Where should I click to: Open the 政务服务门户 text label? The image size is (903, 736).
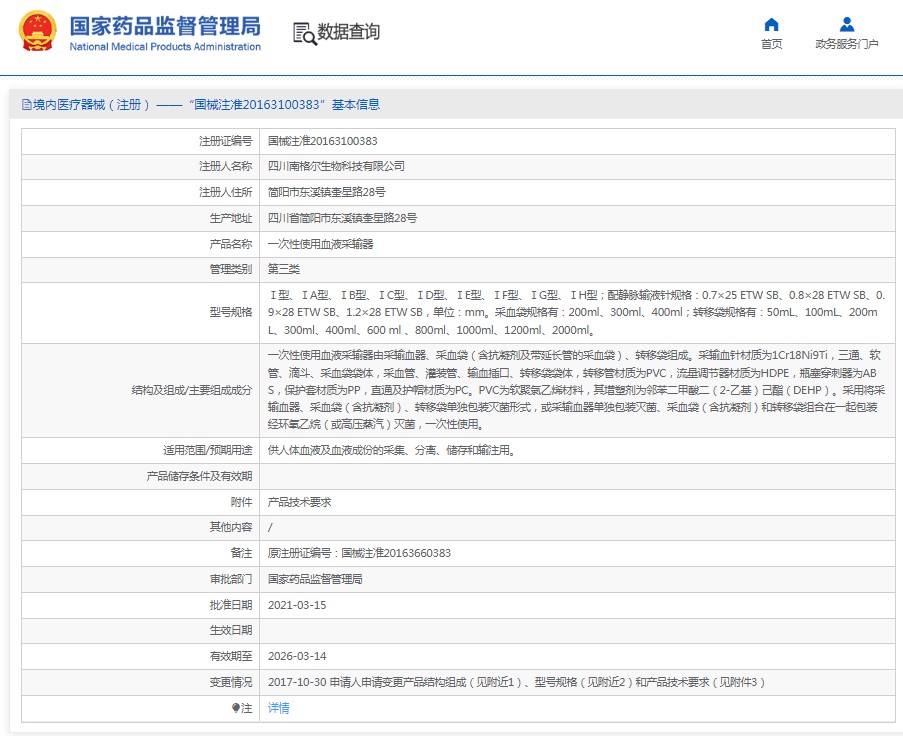846,45
